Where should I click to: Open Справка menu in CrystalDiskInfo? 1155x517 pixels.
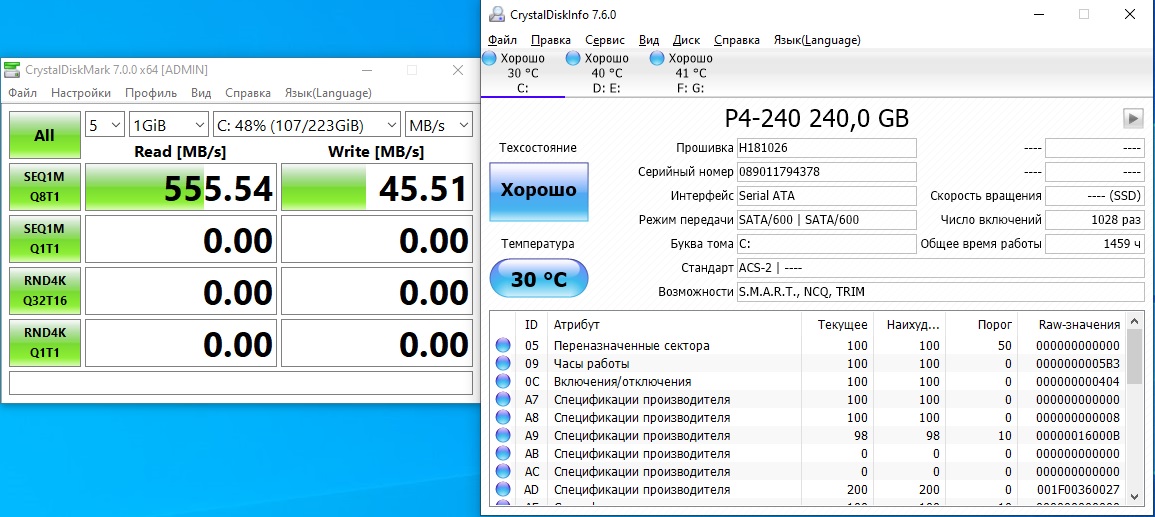tap(737, 40)
